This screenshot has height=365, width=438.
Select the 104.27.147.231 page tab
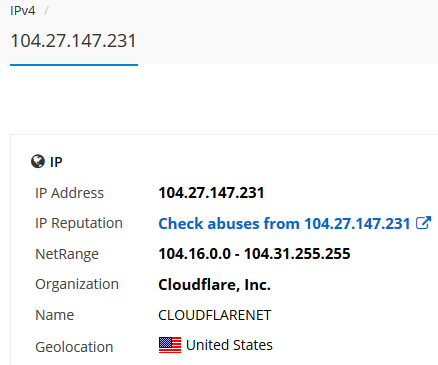click(74, 41)
